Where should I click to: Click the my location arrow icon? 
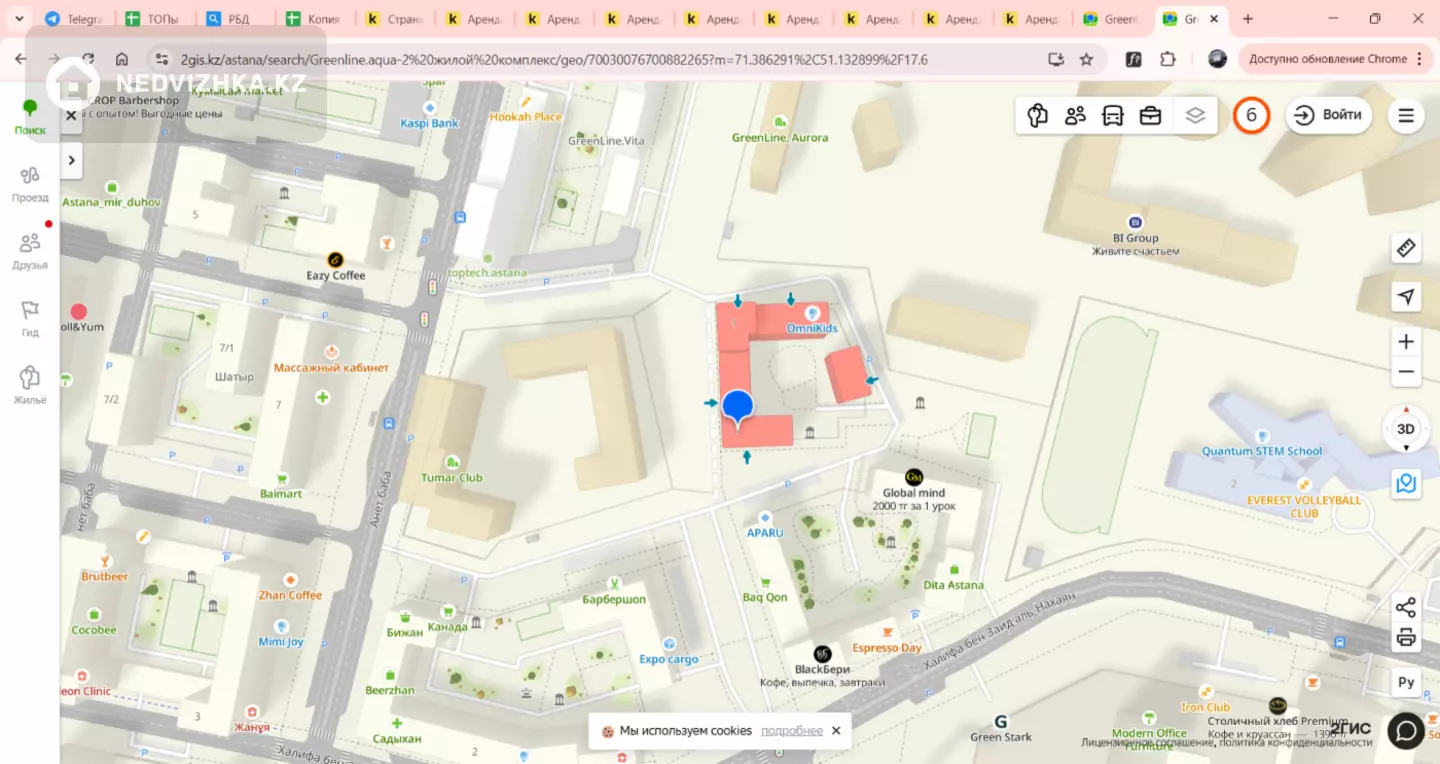1406,297
